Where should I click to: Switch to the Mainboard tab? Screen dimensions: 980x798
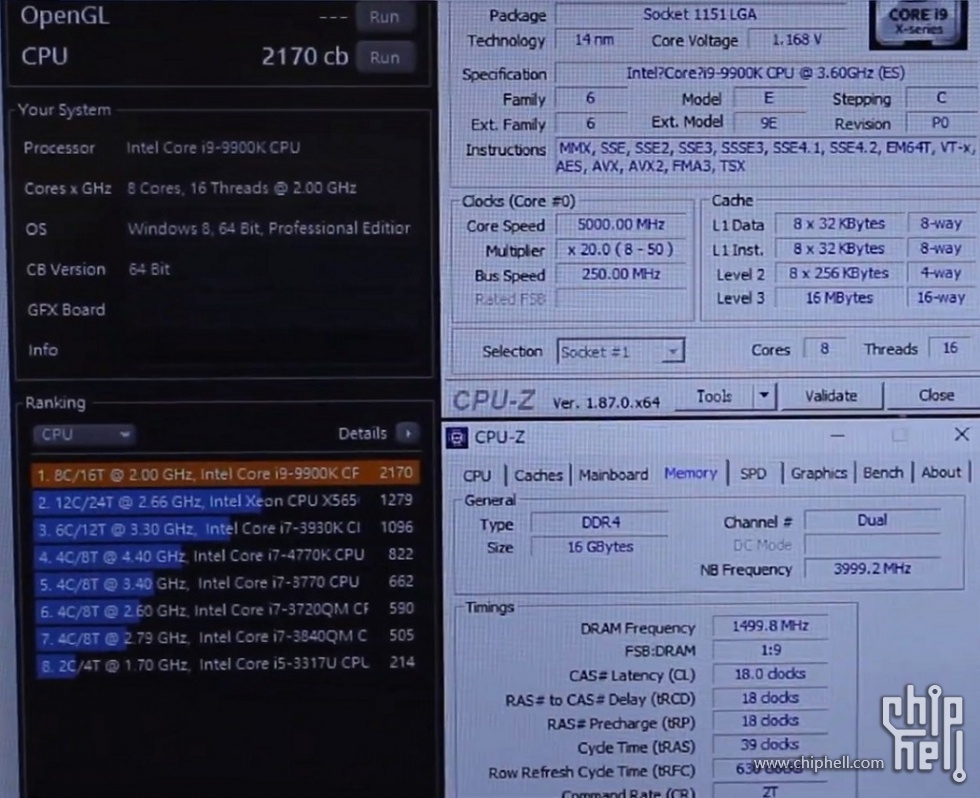613,475
